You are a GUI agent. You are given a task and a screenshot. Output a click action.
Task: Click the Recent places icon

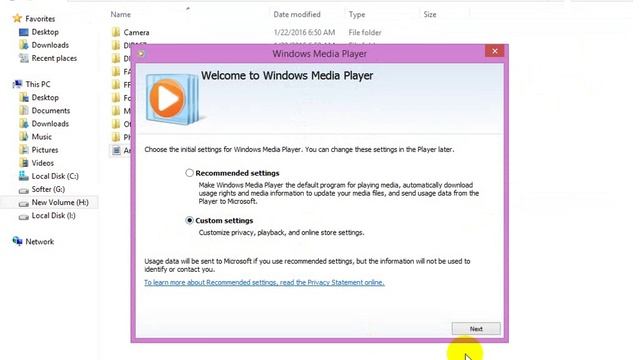coord(24,58)
